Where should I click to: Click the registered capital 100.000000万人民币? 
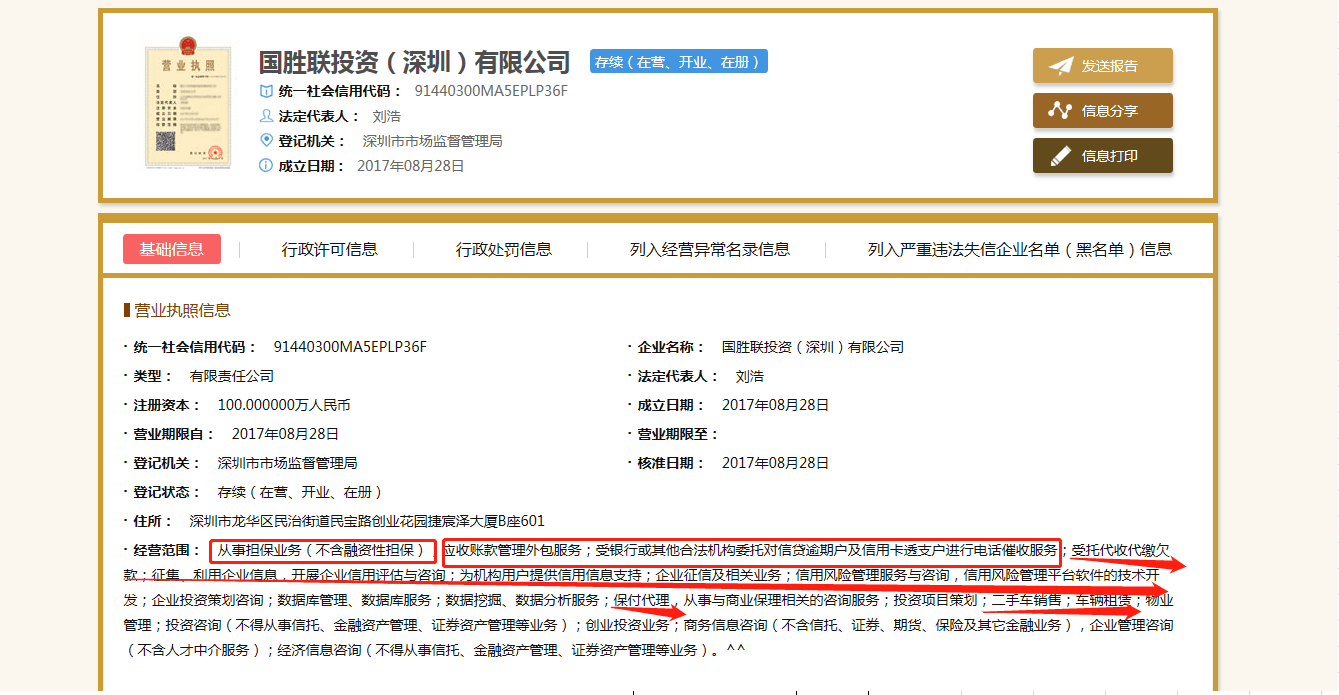coord(284,405)
